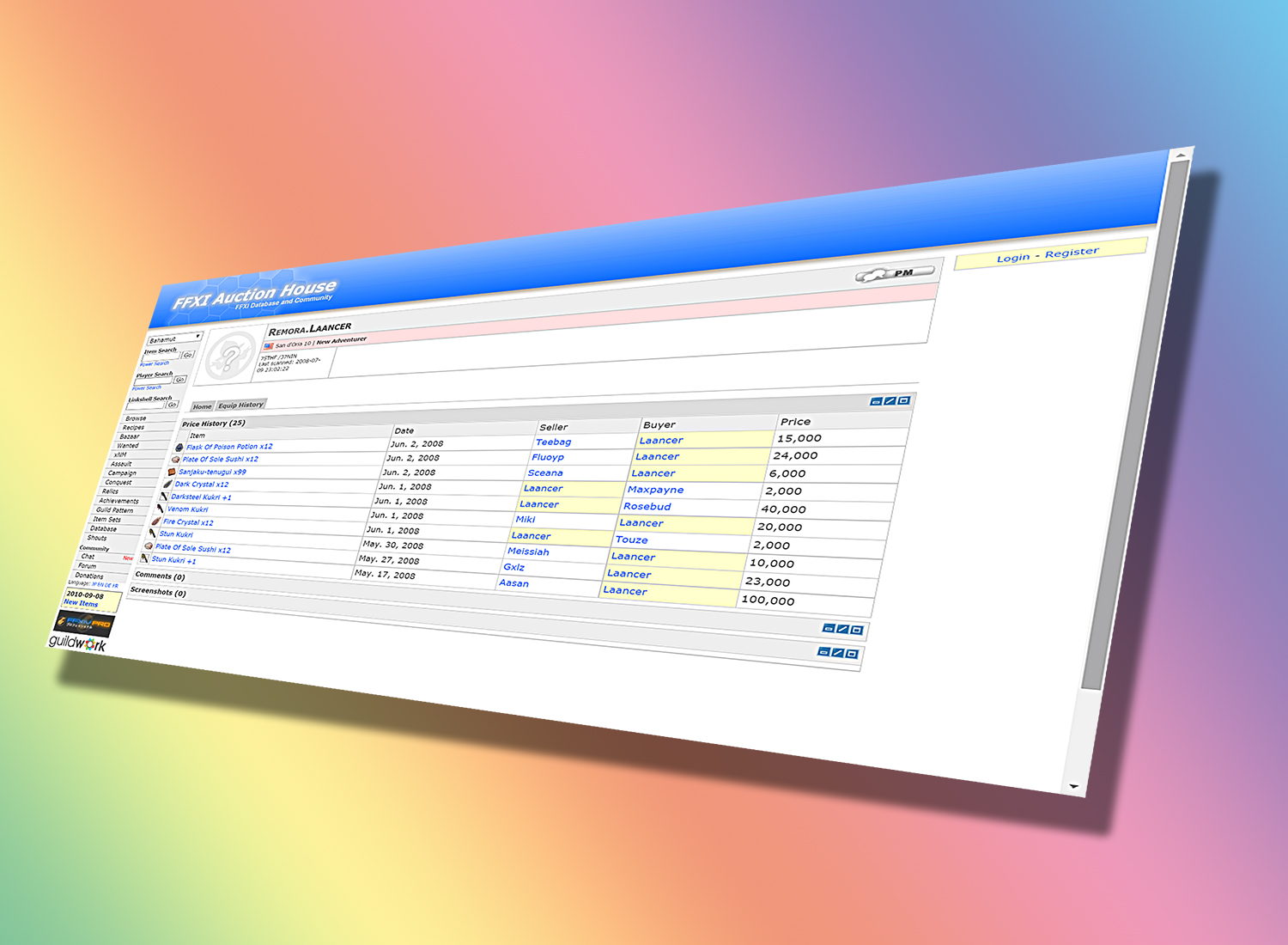
Task: Focus the Linkshell Search input field
Action: click(x=145, y=405)
